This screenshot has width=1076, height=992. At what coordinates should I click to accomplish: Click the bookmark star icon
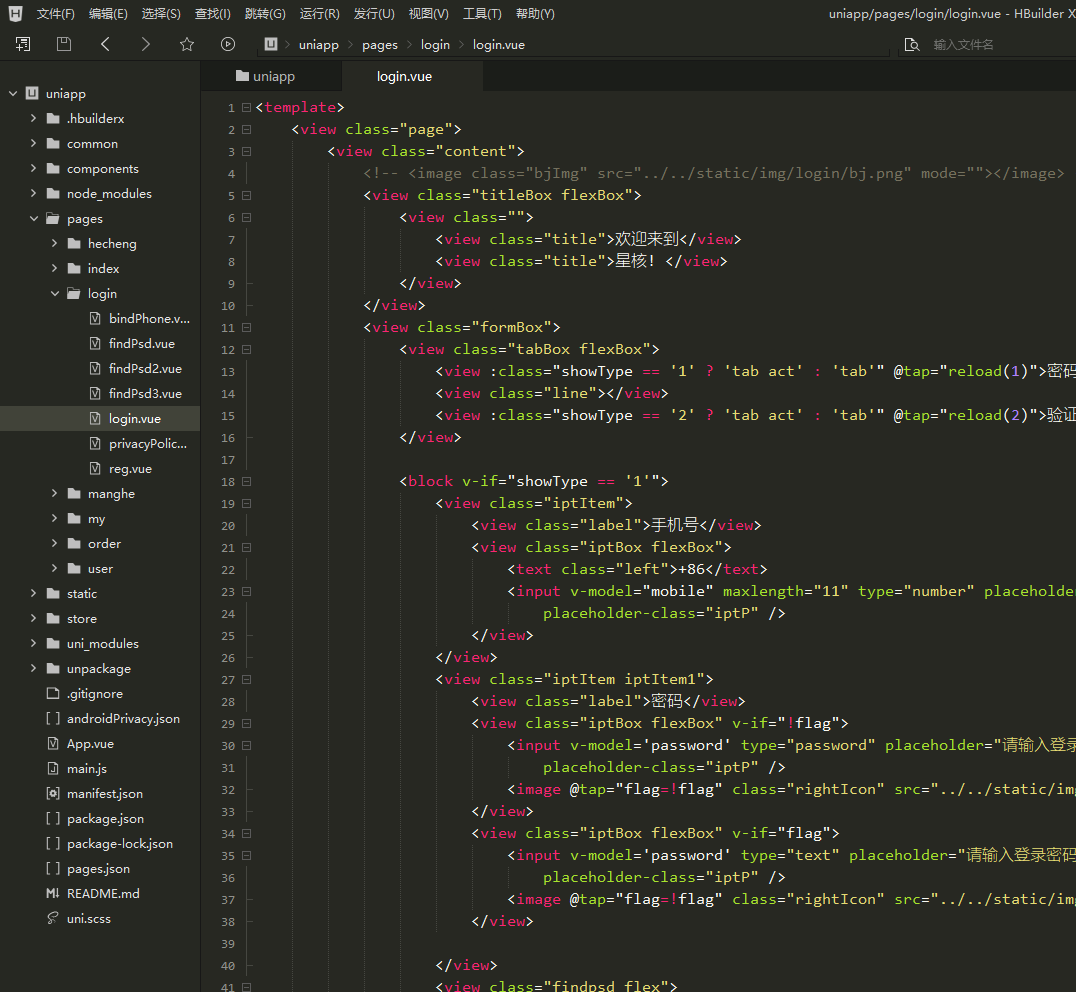(187, 44)
